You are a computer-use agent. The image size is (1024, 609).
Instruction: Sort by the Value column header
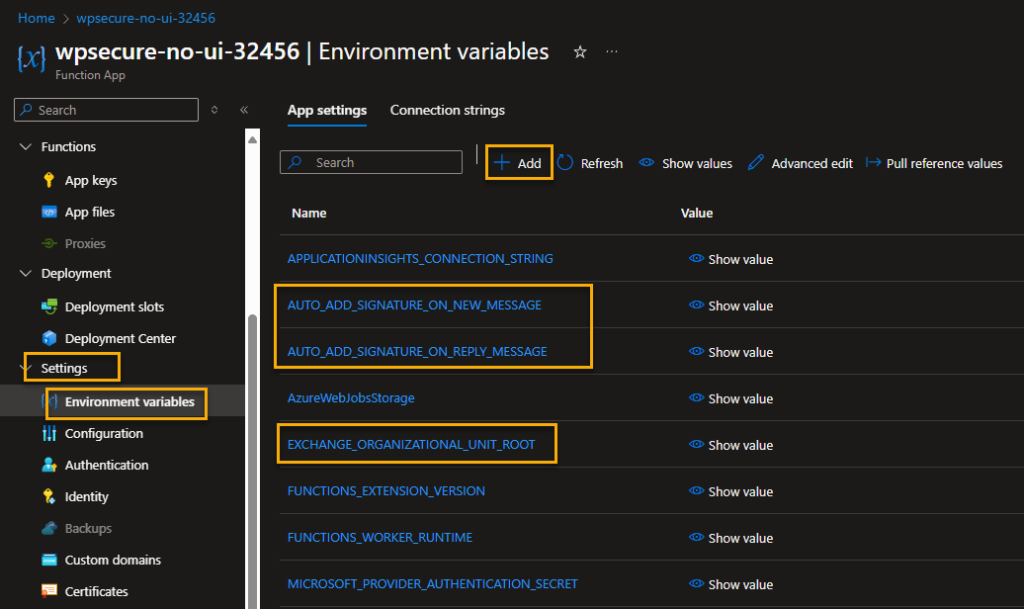pyautogui.click(x=697, y=213)
